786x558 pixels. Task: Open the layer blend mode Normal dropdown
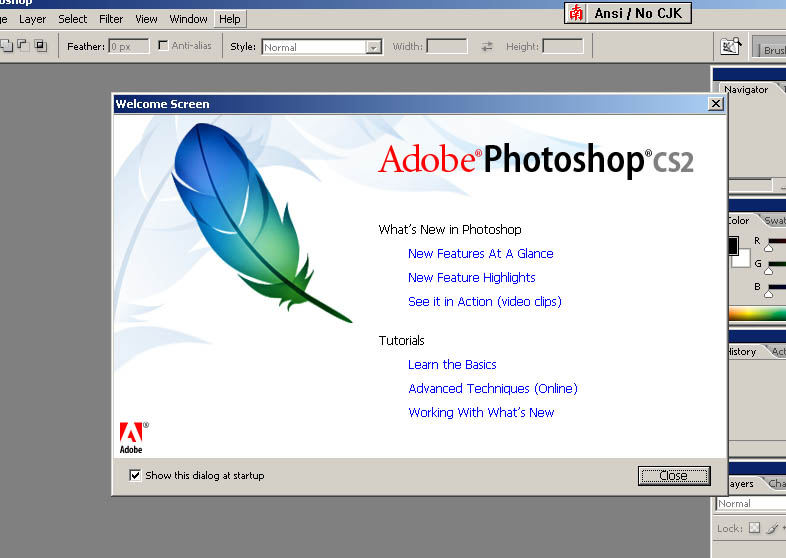coord(751,503)
